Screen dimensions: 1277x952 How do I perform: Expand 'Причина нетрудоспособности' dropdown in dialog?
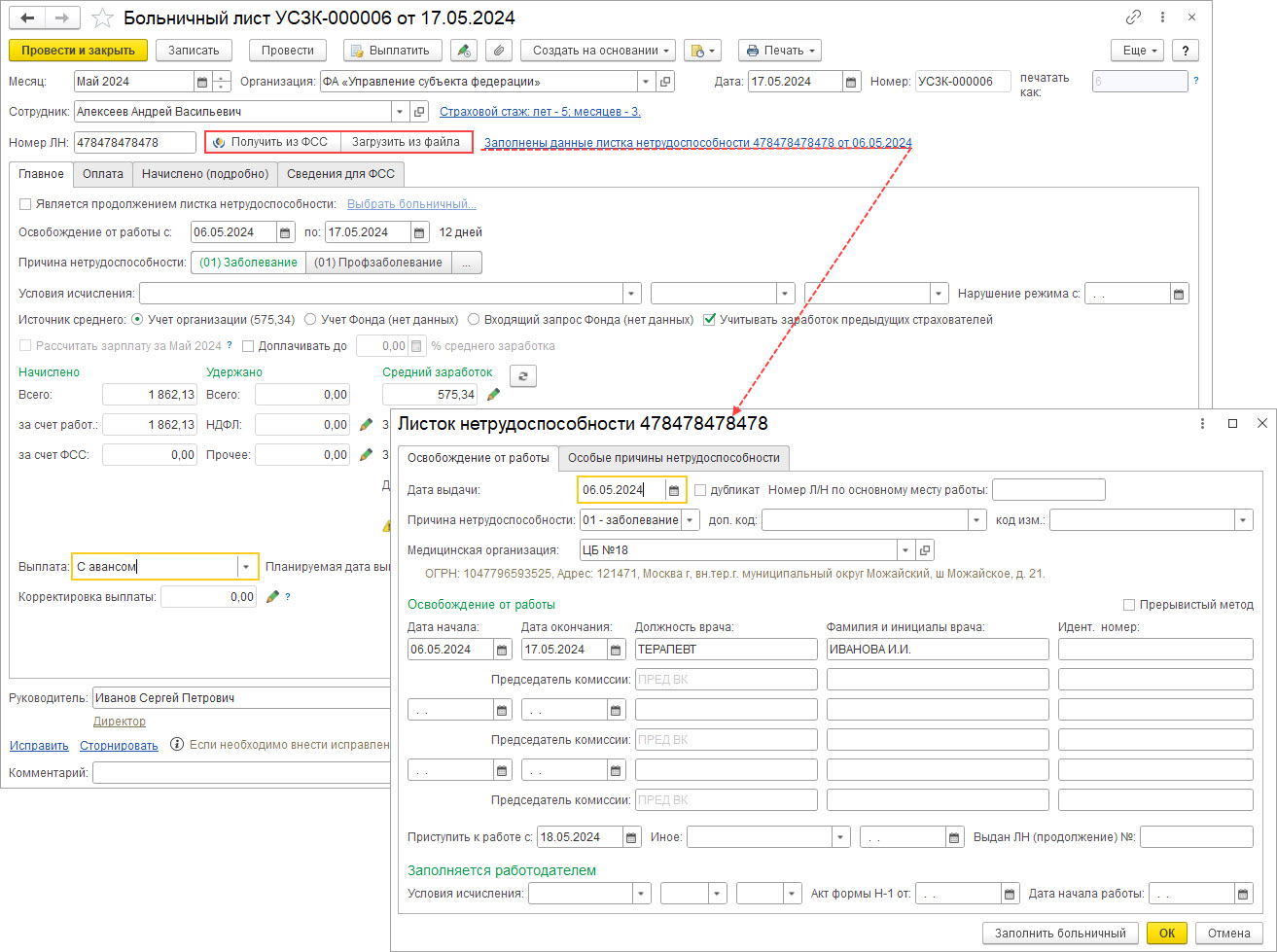(x=691, y=520)
